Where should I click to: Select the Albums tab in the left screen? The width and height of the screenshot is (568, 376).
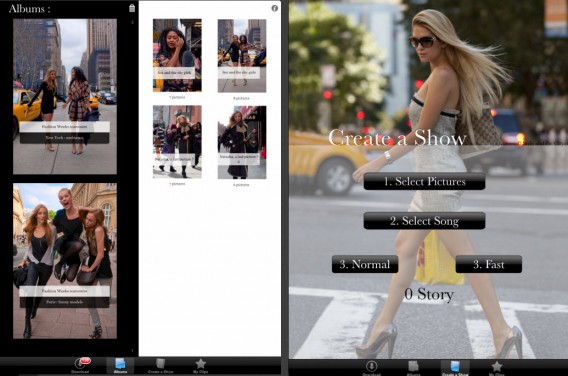click(120, 365)
